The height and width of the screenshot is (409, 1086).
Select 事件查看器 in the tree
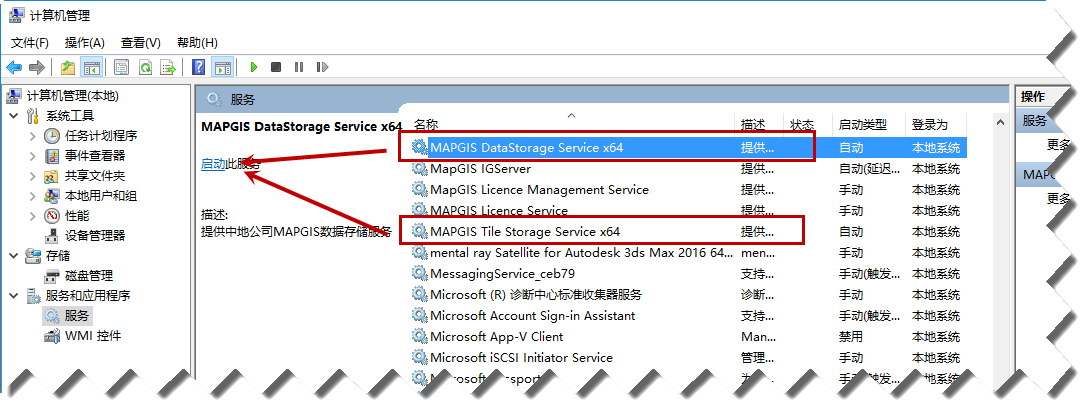(95, 156)
